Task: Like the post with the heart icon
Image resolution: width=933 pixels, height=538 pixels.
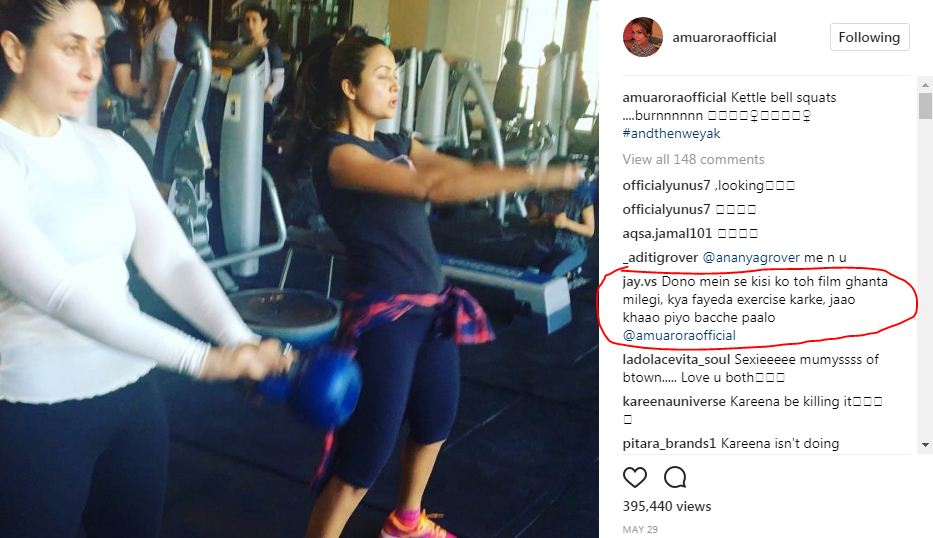Action: click(634, 477)
